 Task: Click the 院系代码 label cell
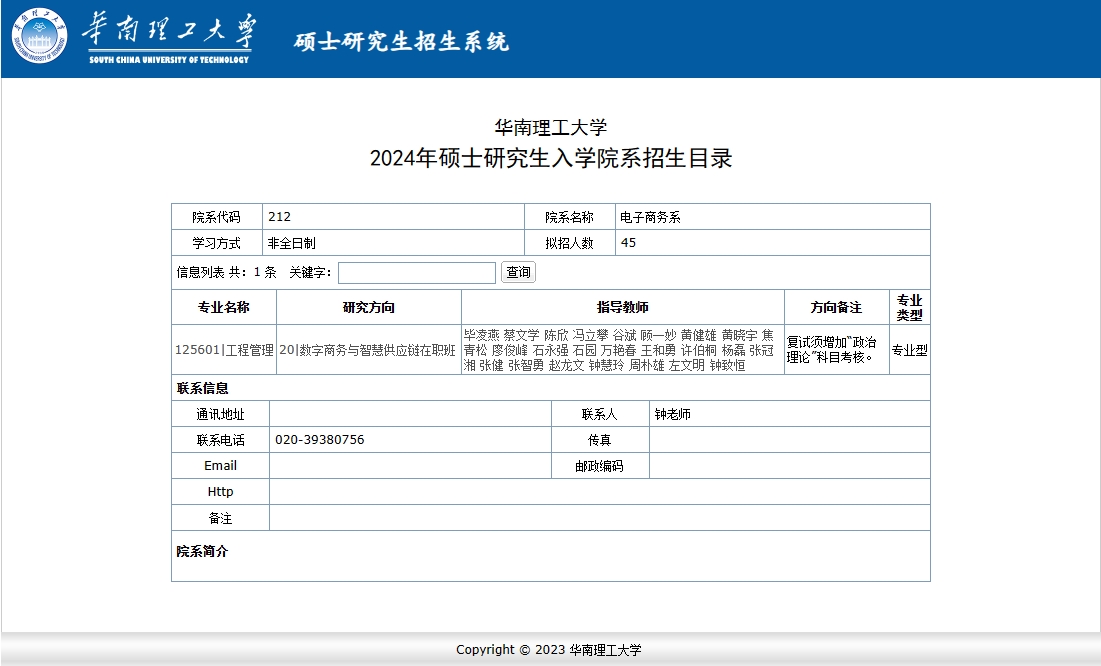tap(217, 217)
